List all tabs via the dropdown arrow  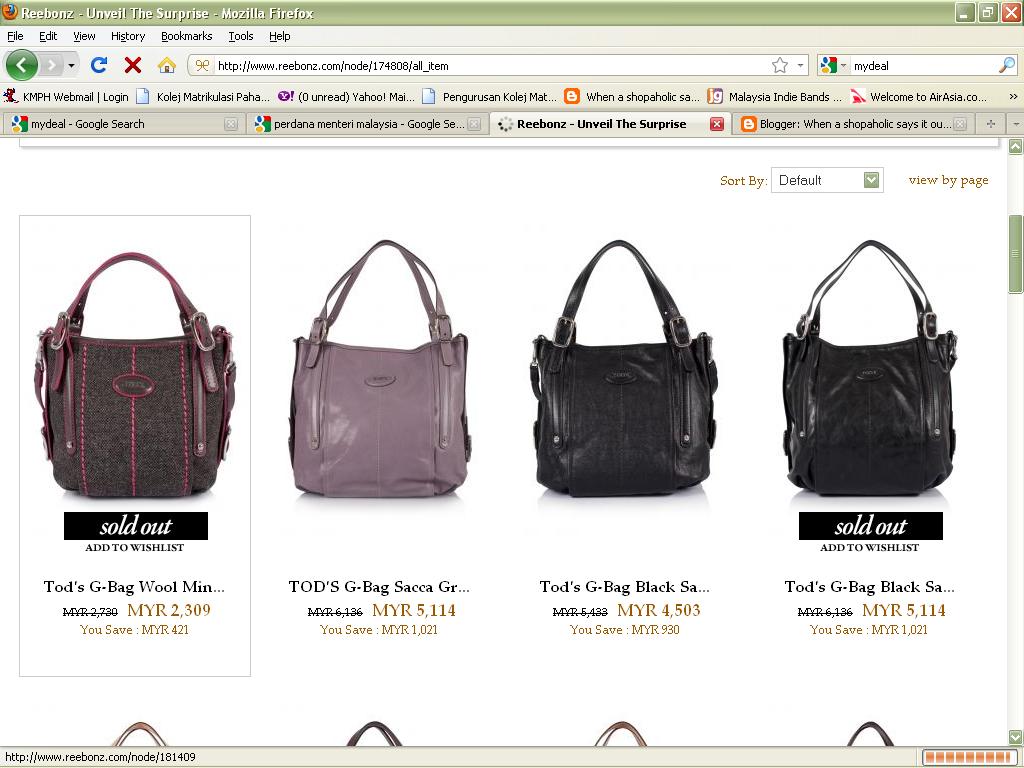click(1016, 123)
